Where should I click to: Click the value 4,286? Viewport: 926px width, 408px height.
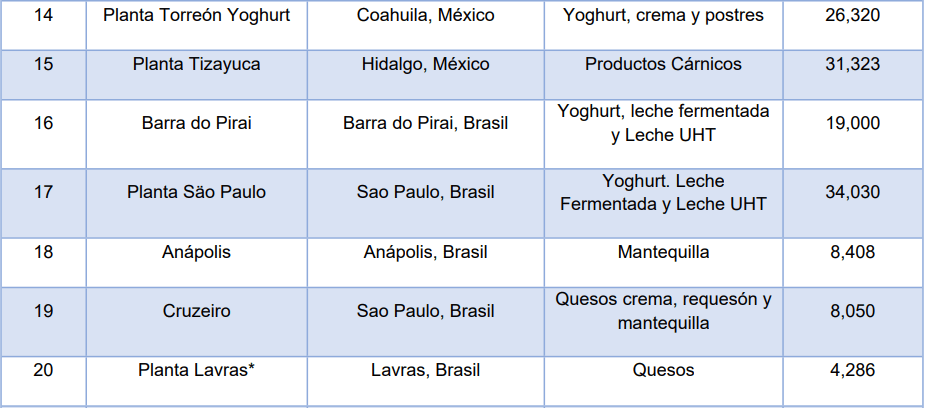(852, 371)
